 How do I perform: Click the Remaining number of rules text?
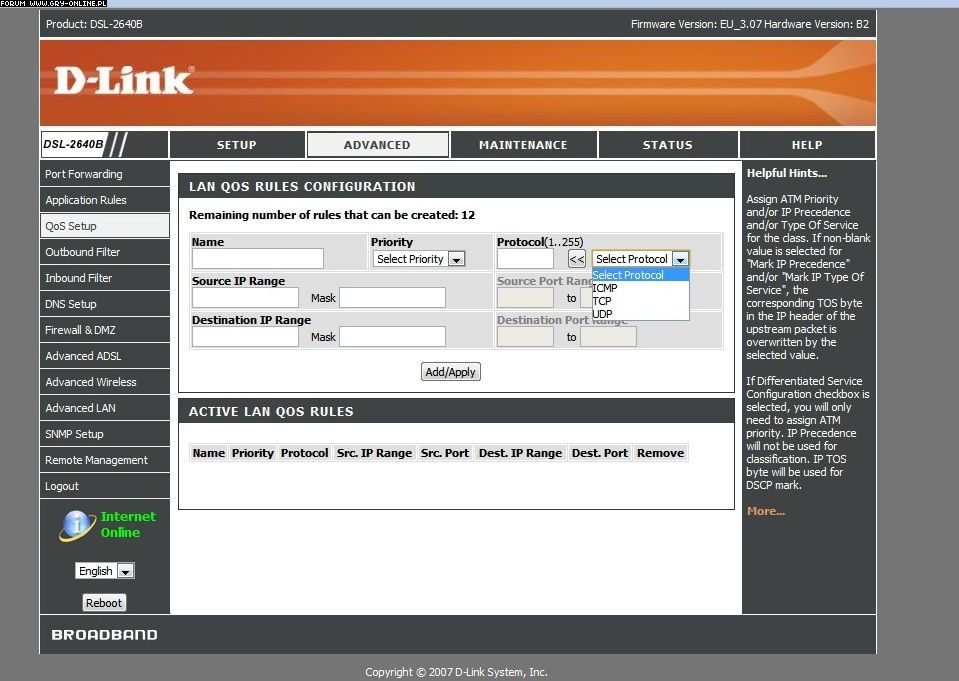point(332,215)
